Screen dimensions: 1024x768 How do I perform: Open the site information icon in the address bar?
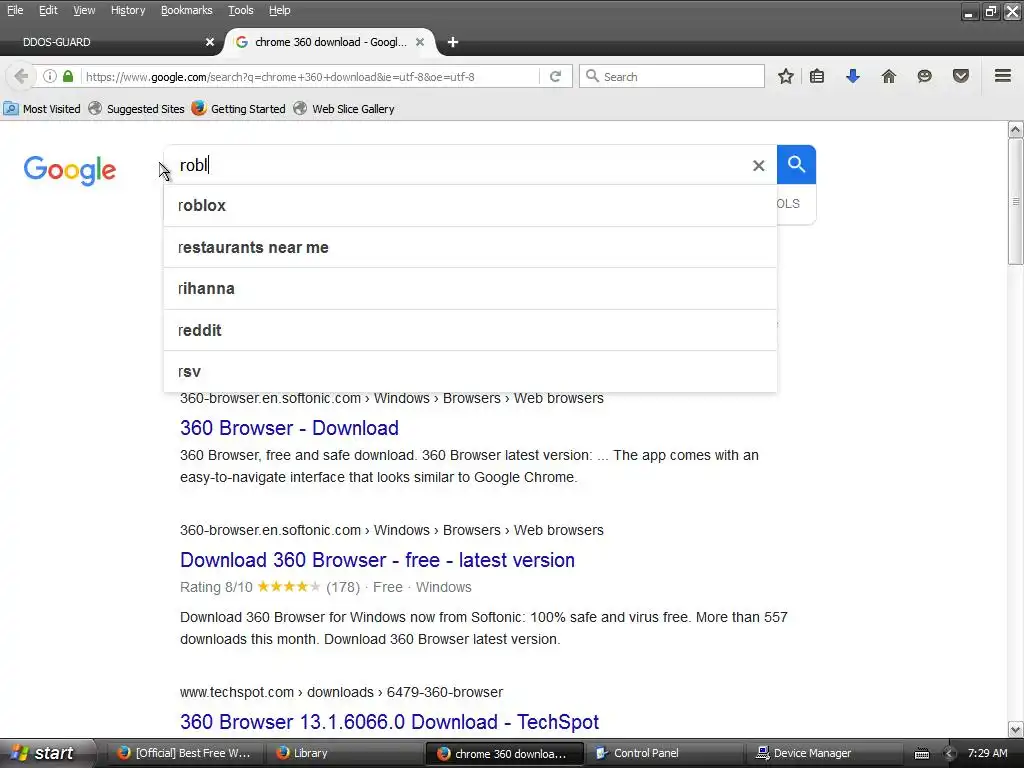(x=50, y=76)
